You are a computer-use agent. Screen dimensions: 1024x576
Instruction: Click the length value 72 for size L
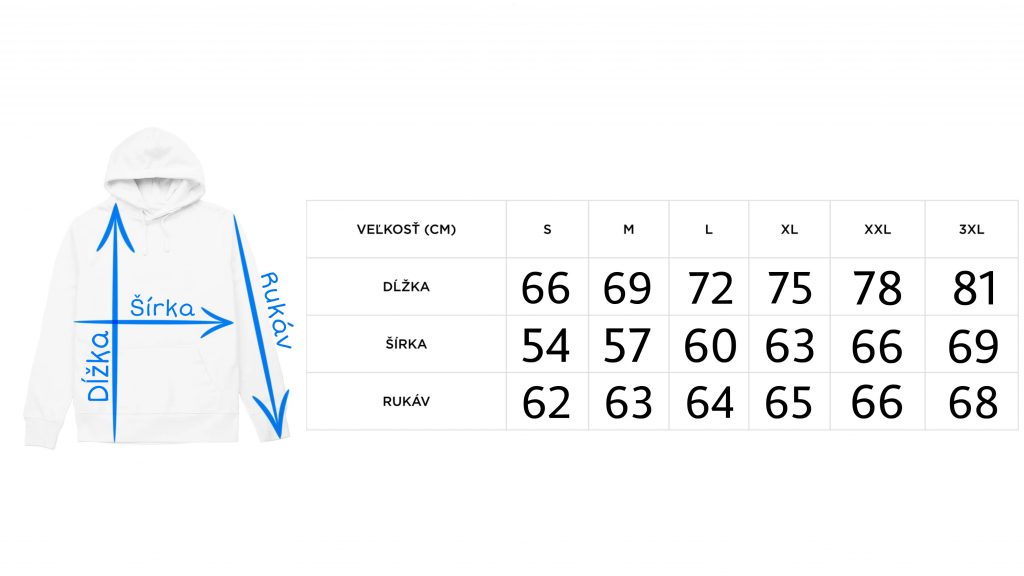pos(710,288)
